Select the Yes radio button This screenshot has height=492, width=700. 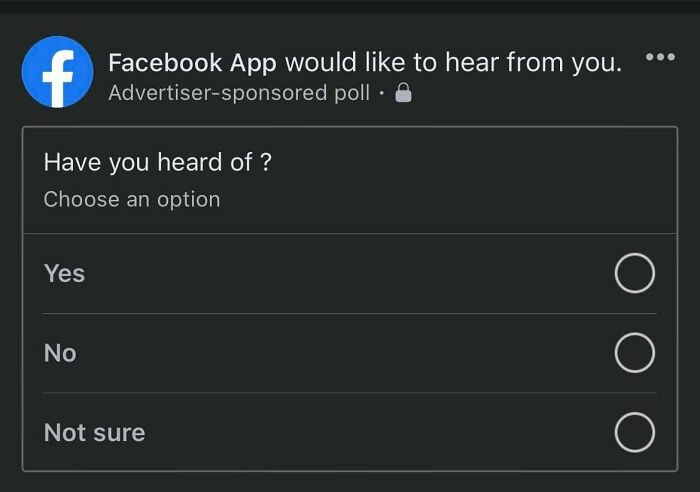tap(634, 273)
